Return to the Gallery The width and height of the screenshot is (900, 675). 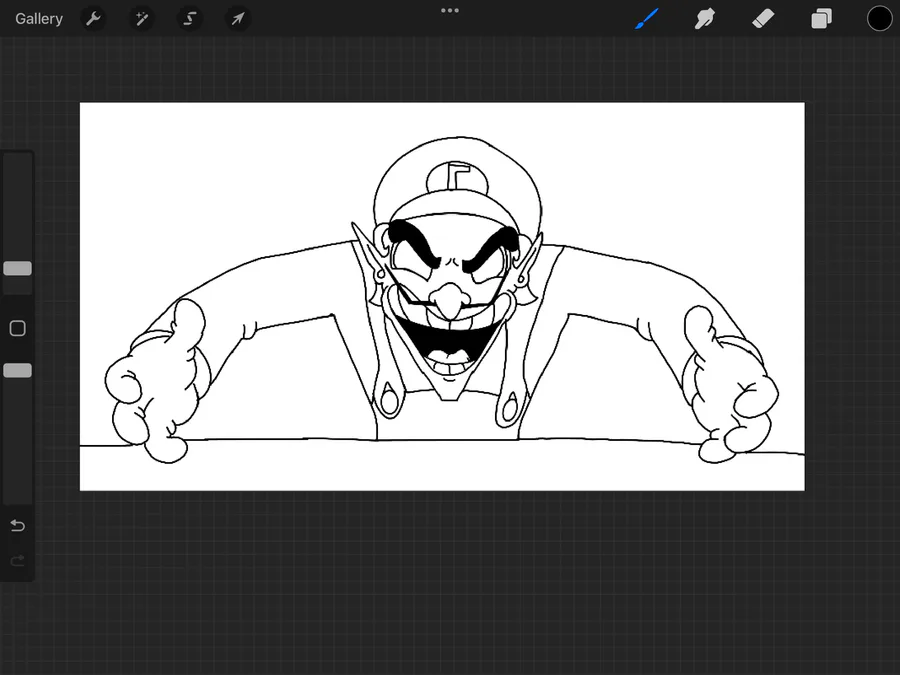coord(38,19)
